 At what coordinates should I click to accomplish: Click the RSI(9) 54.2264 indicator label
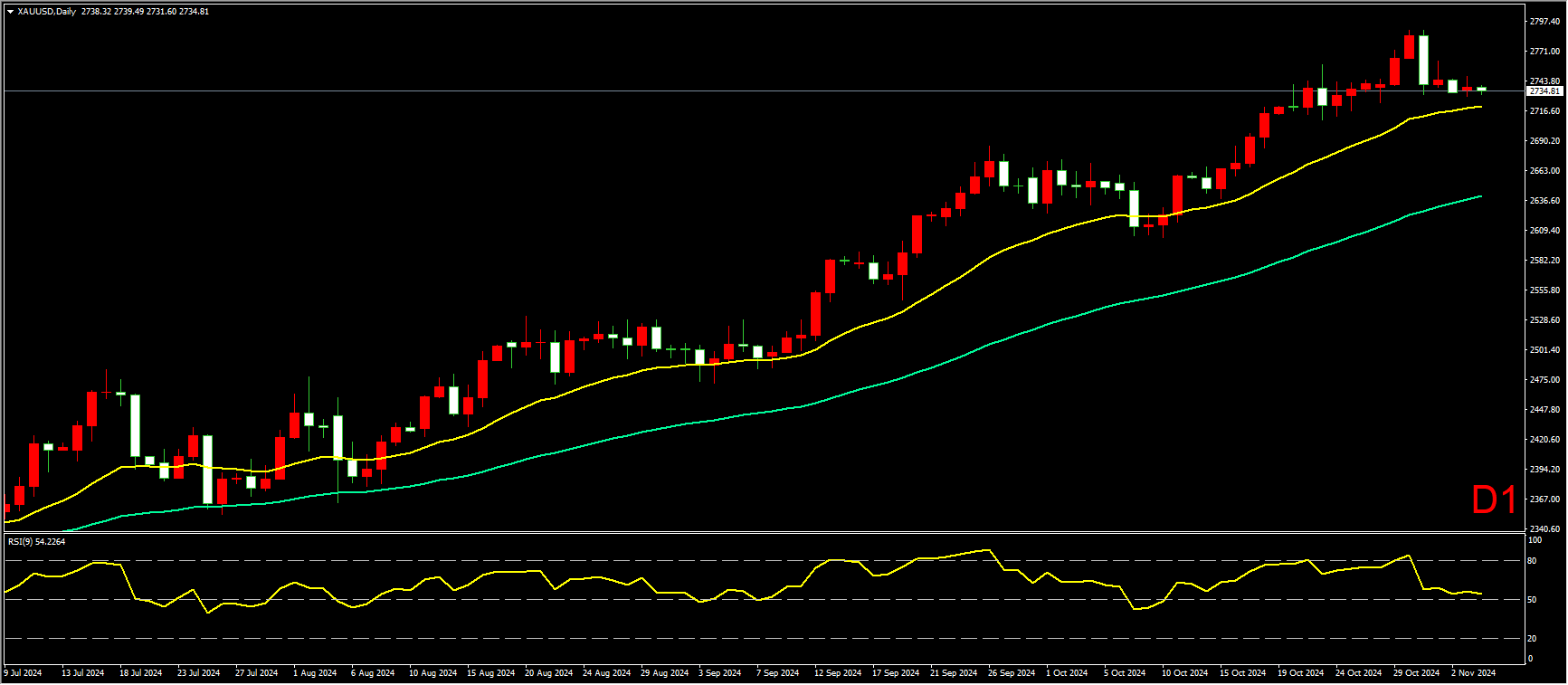pyautogui.click(x=37, y=541)
